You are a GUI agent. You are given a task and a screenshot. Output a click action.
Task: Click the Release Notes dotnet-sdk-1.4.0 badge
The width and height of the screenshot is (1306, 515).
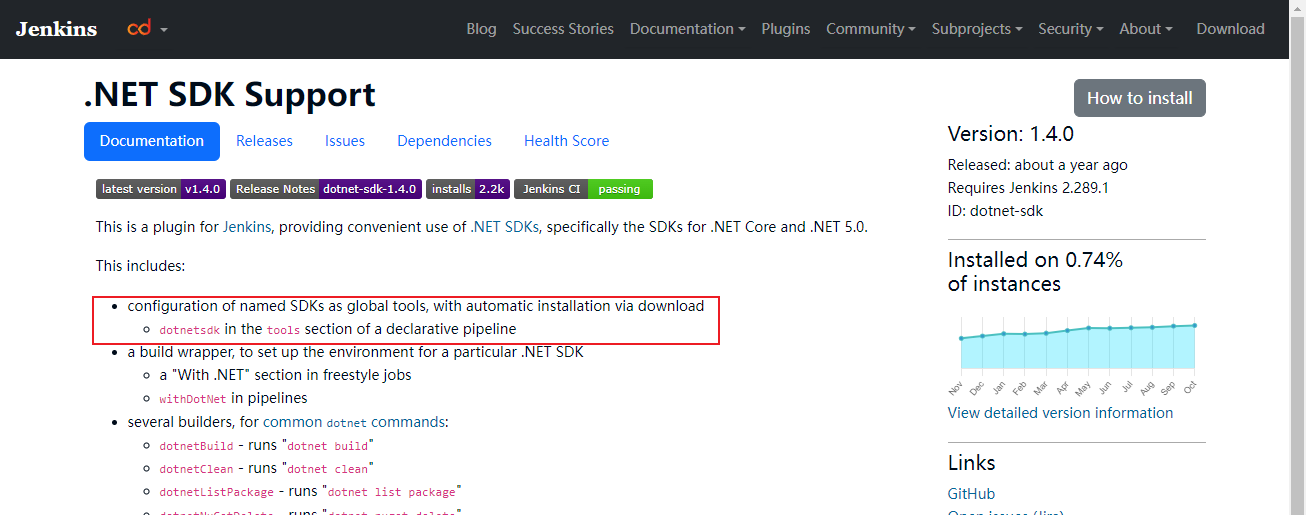[x=326, y=189]
